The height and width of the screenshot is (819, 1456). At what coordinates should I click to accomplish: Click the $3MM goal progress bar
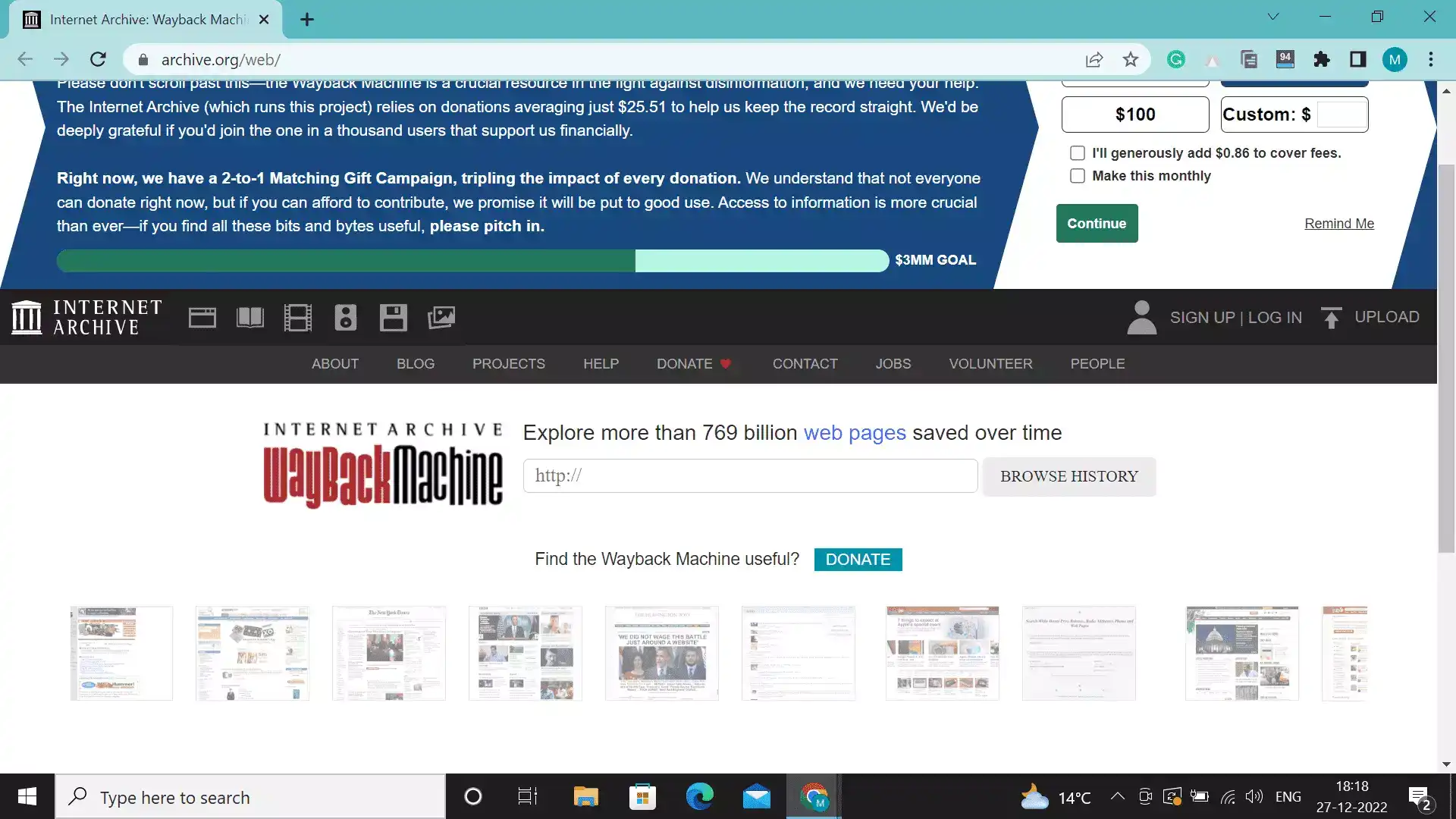pos(472,261)
